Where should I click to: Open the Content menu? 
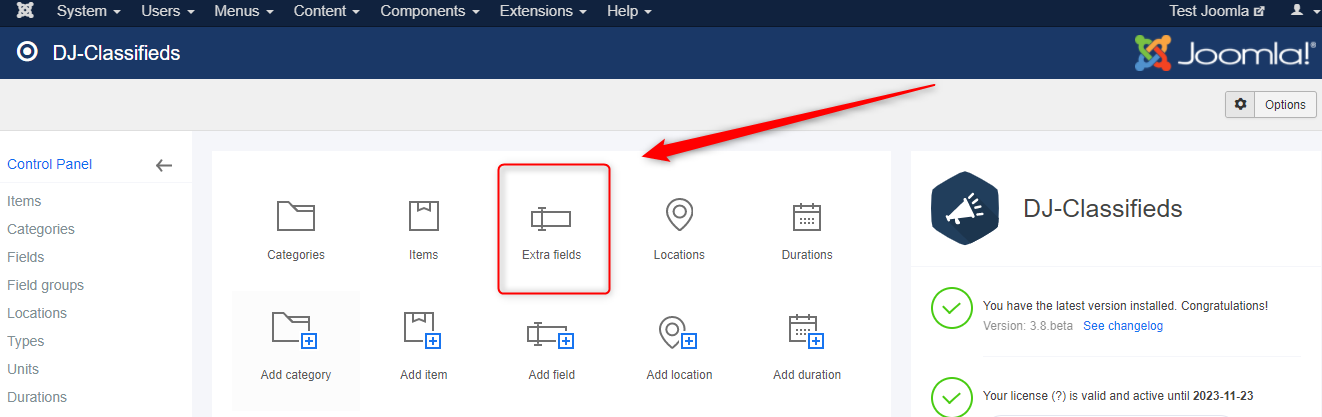(327, 11)
